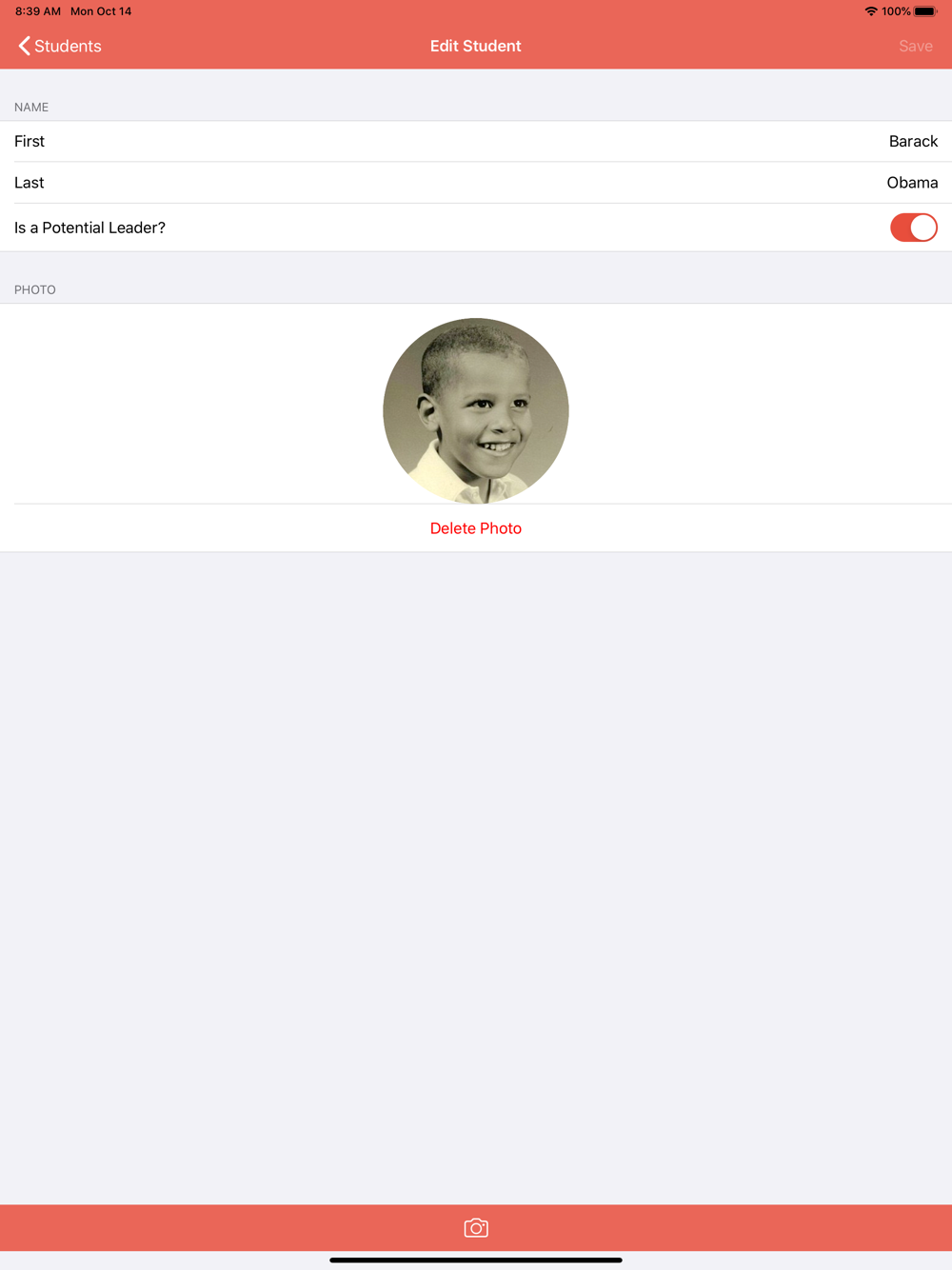
Task: Toggle the Potential Leader switch off
Action: click(914, 228)
